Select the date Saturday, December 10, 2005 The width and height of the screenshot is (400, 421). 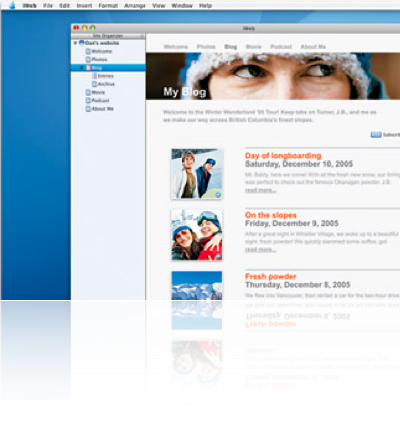pyautogui.click(x=299, y=164)
